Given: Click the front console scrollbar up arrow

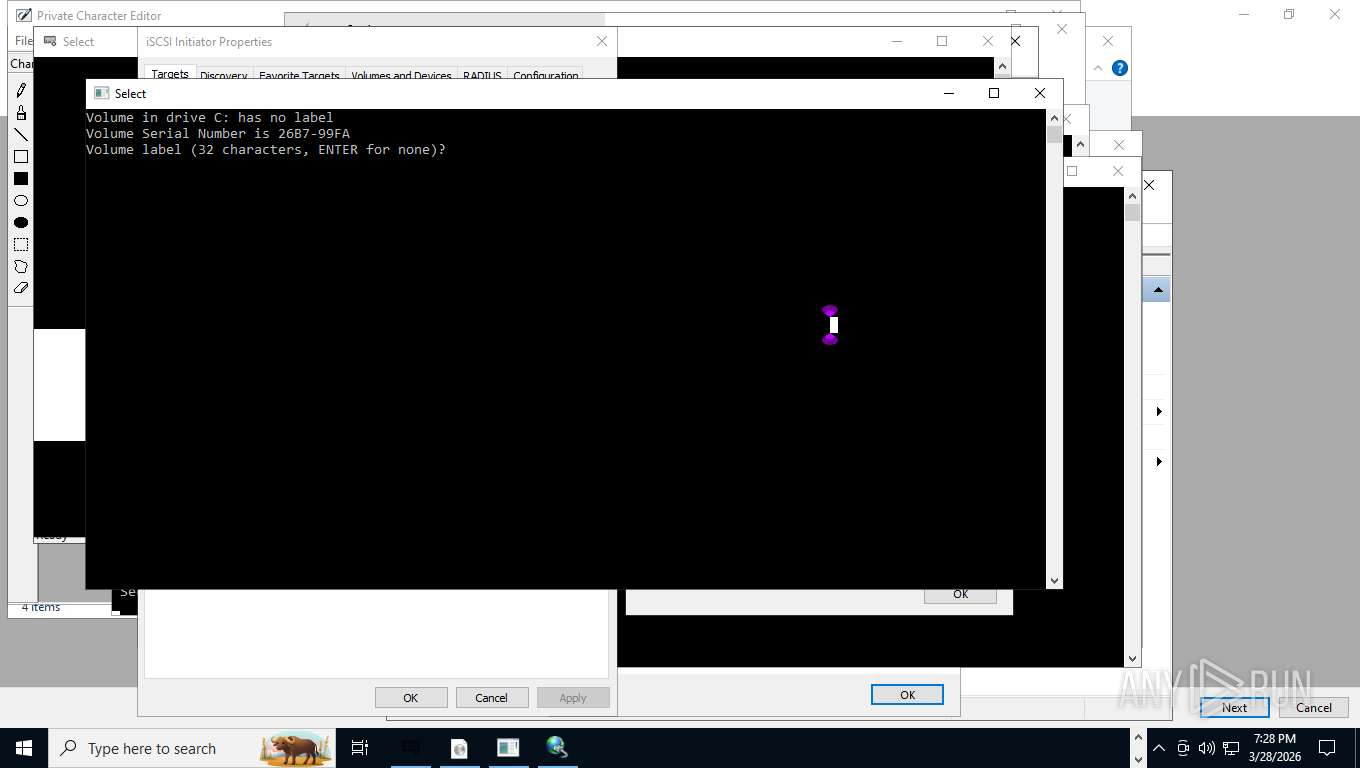Looking at the screenshot, I should [x=1054, y=118].
